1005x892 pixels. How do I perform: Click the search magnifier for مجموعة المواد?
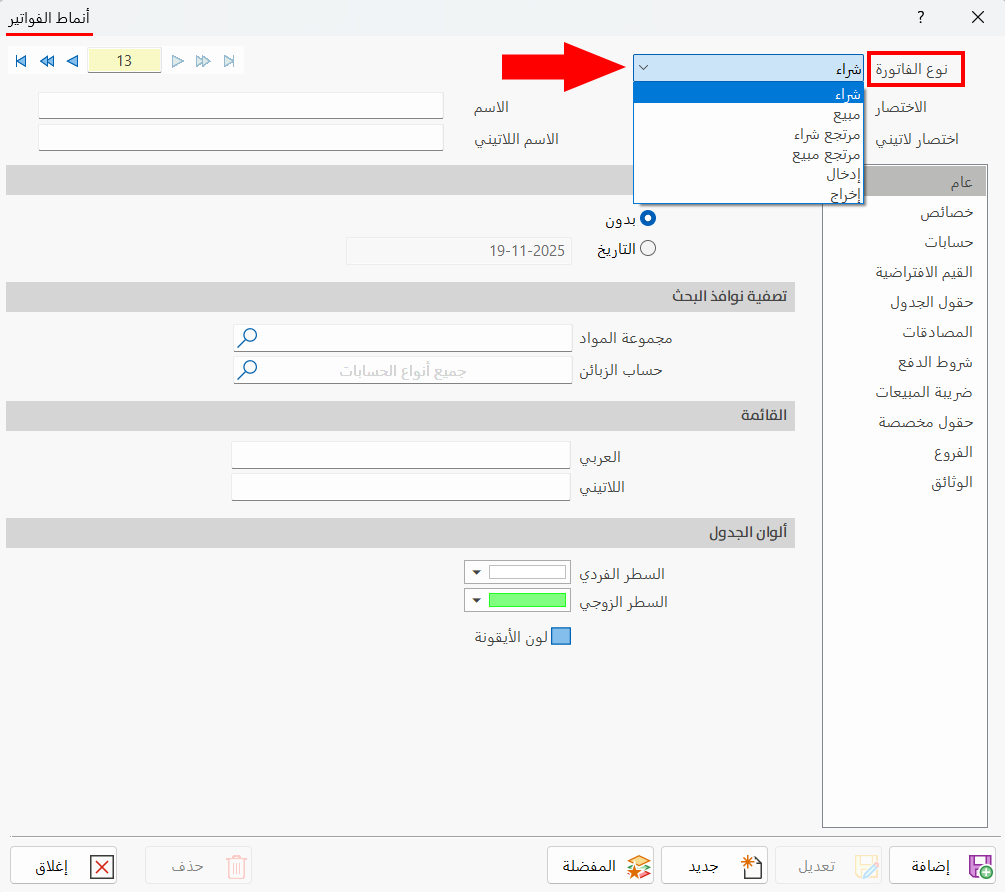(x=249, y=337)
